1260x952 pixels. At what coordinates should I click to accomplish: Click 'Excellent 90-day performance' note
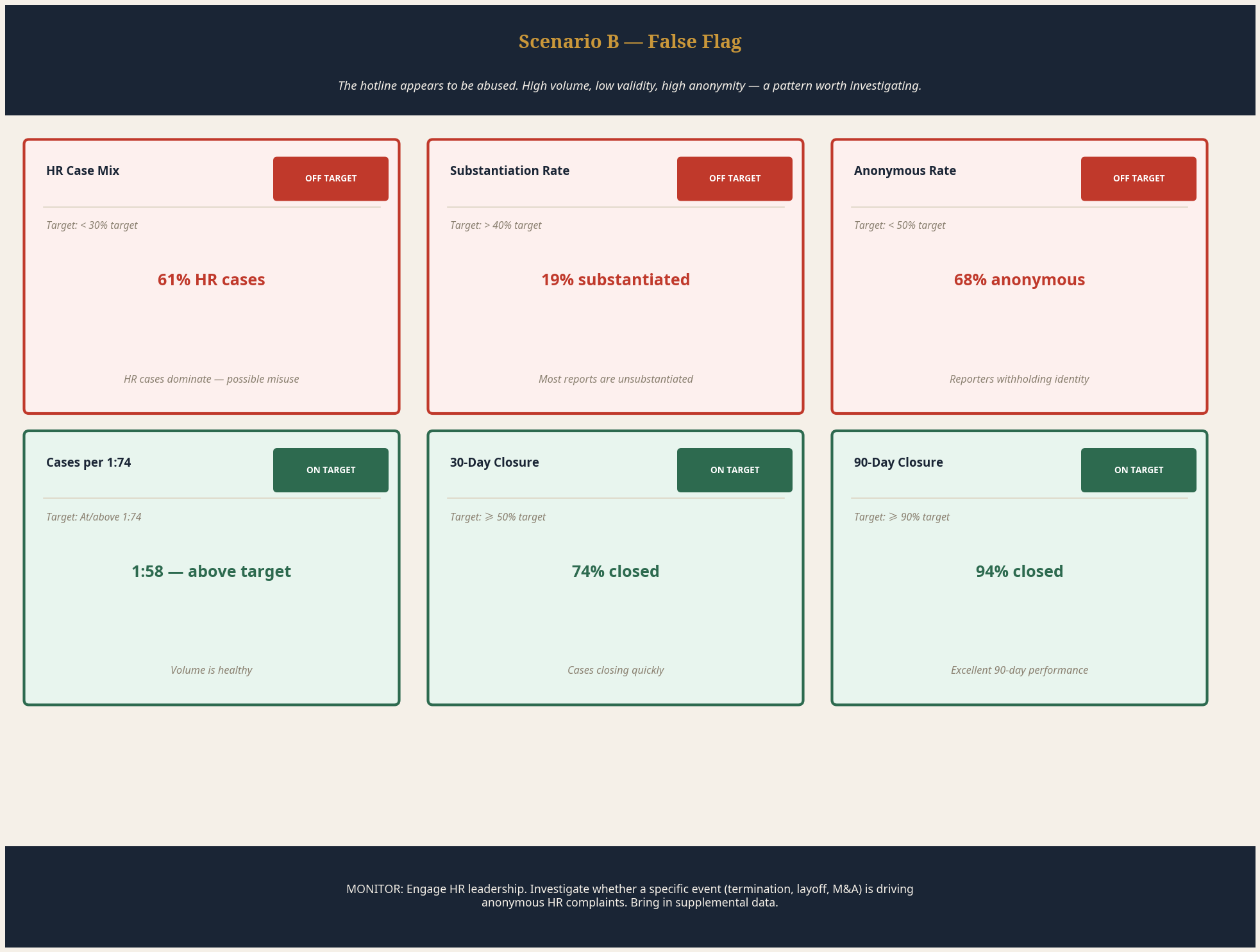click(x=1020, y=670)
